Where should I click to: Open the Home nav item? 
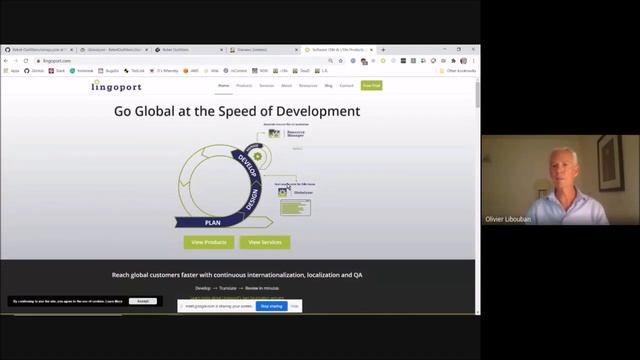click(x=223, y=86)
